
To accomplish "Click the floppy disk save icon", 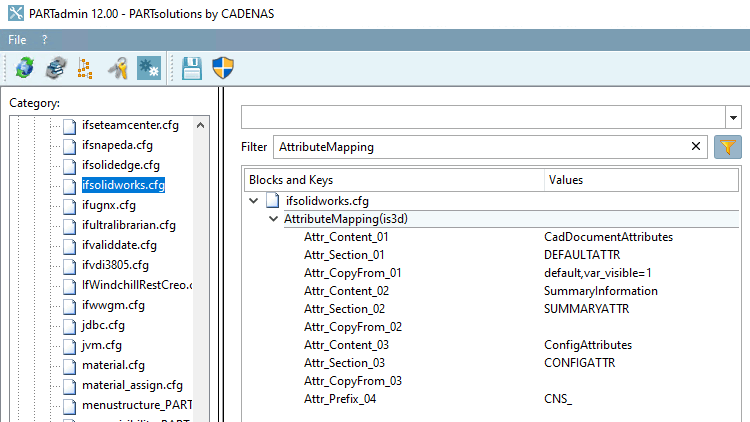I will pos(192,68).
